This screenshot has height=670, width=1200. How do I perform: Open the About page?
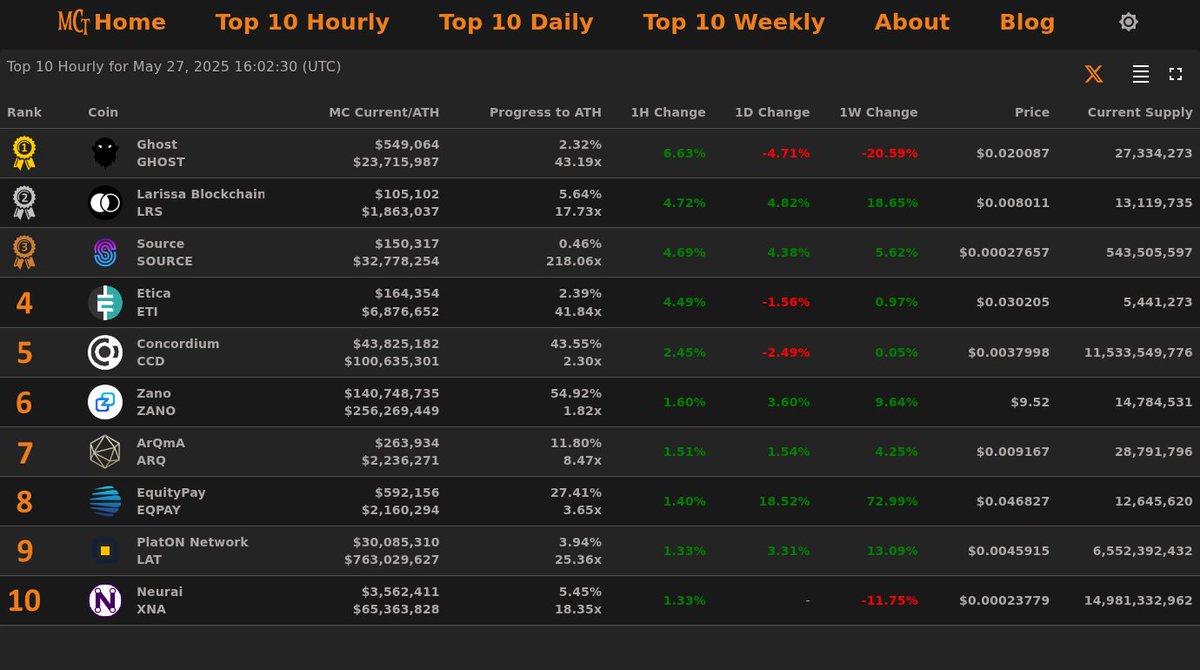912,22
